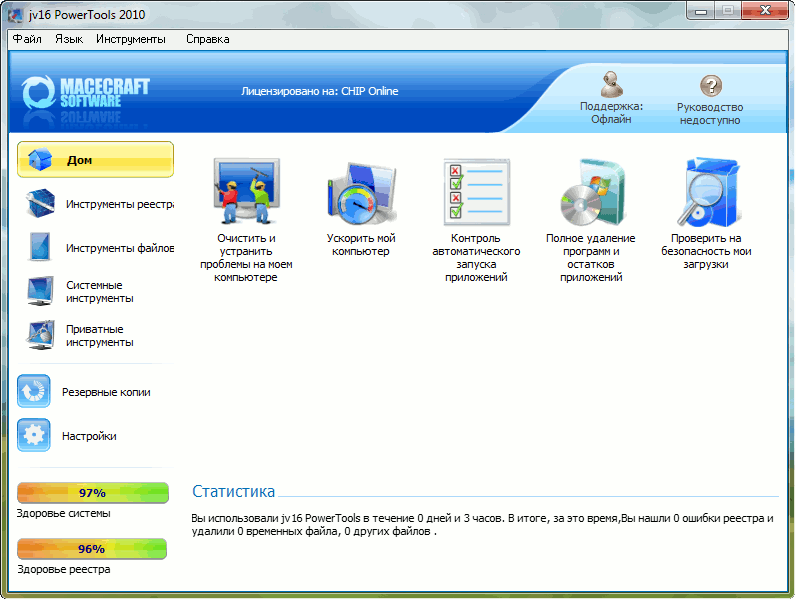Open Ускорить мой компьютер label
The width and height of the screenshot is (796, 600).
[x=361, y=245]
